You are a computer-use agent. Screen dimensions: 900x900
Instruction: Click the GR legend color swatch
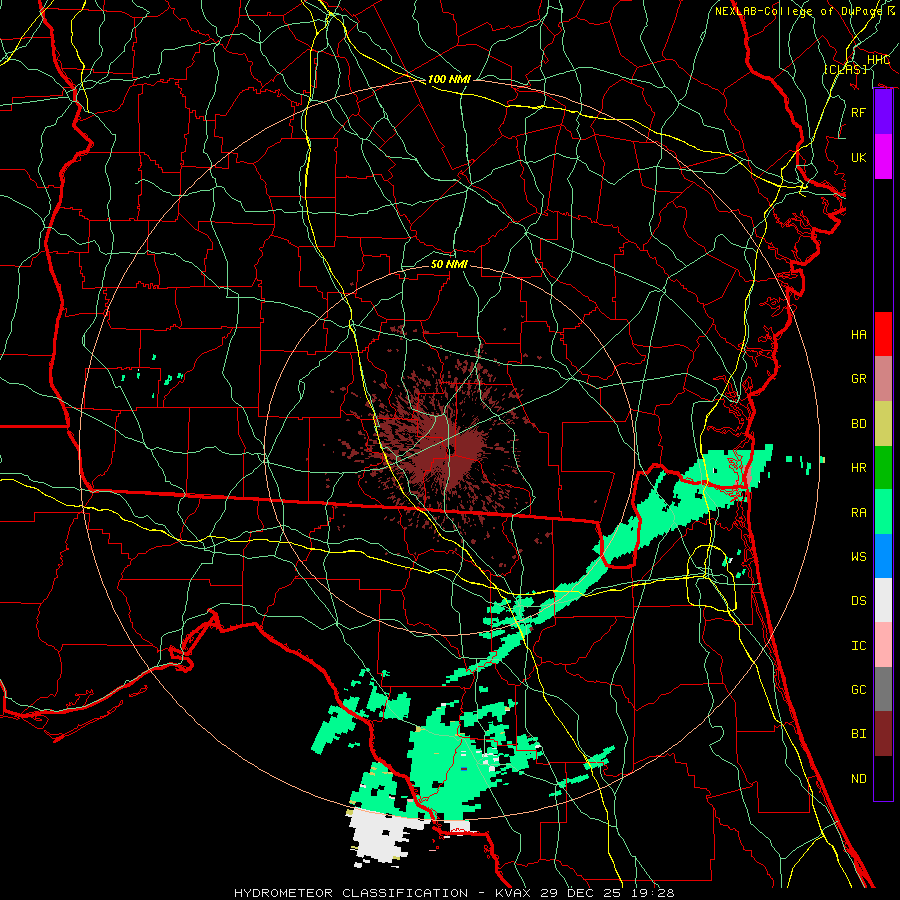[x=883, y=378]
